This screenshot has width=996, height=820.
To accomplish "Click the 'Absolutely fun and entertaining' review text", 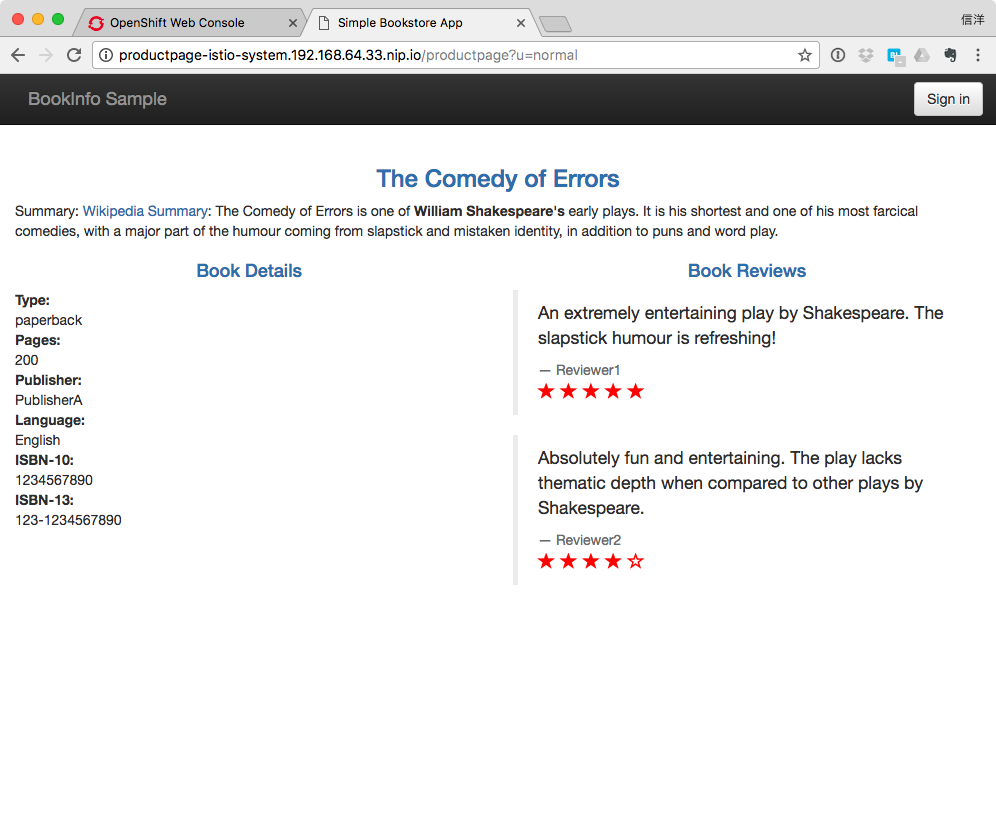I will point(730,483).
